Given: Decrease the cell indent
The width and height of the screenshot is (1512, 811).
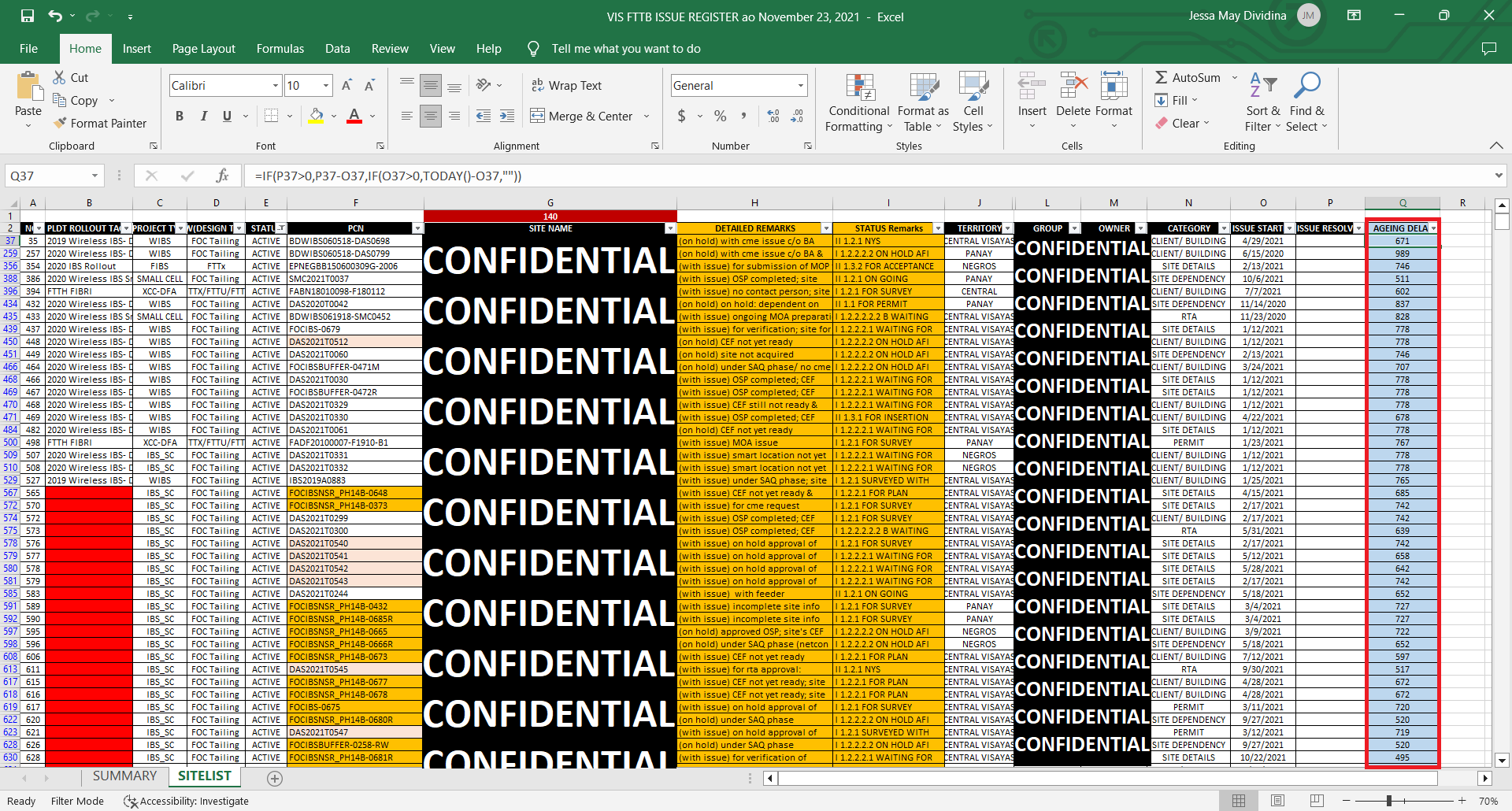Looking at the screenshot, I should pyautogui.click(x=484, y=116).
